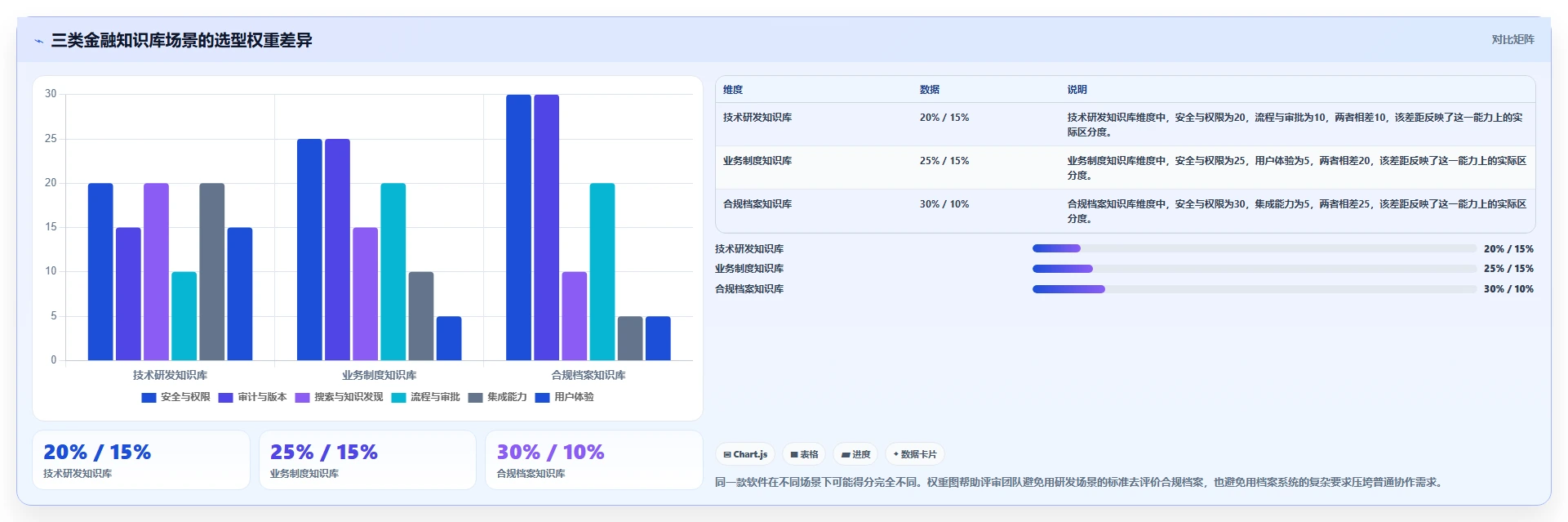Viewport: 1568px width, 522px height.
Task: Click the light purple bar in 业务制度知识库 group
Action: click(365, 294)
